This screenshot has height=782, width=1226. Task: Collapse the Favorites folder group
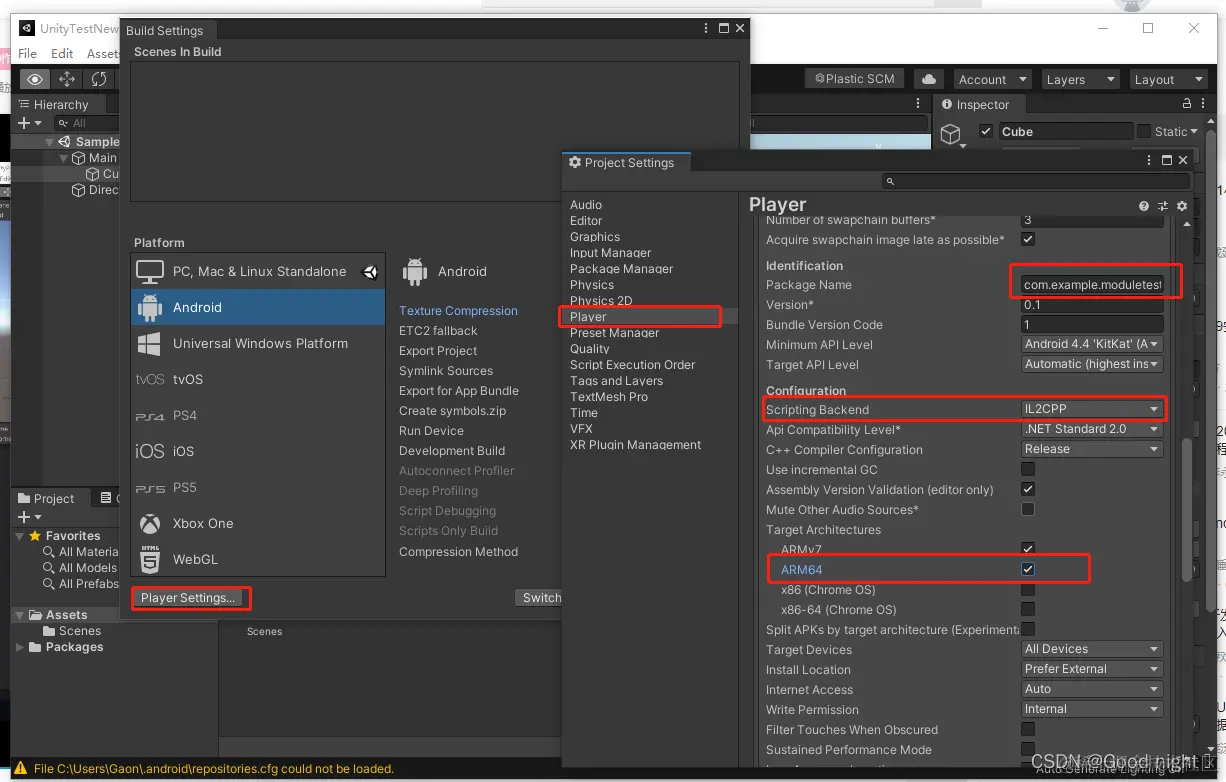click(20, 536)
